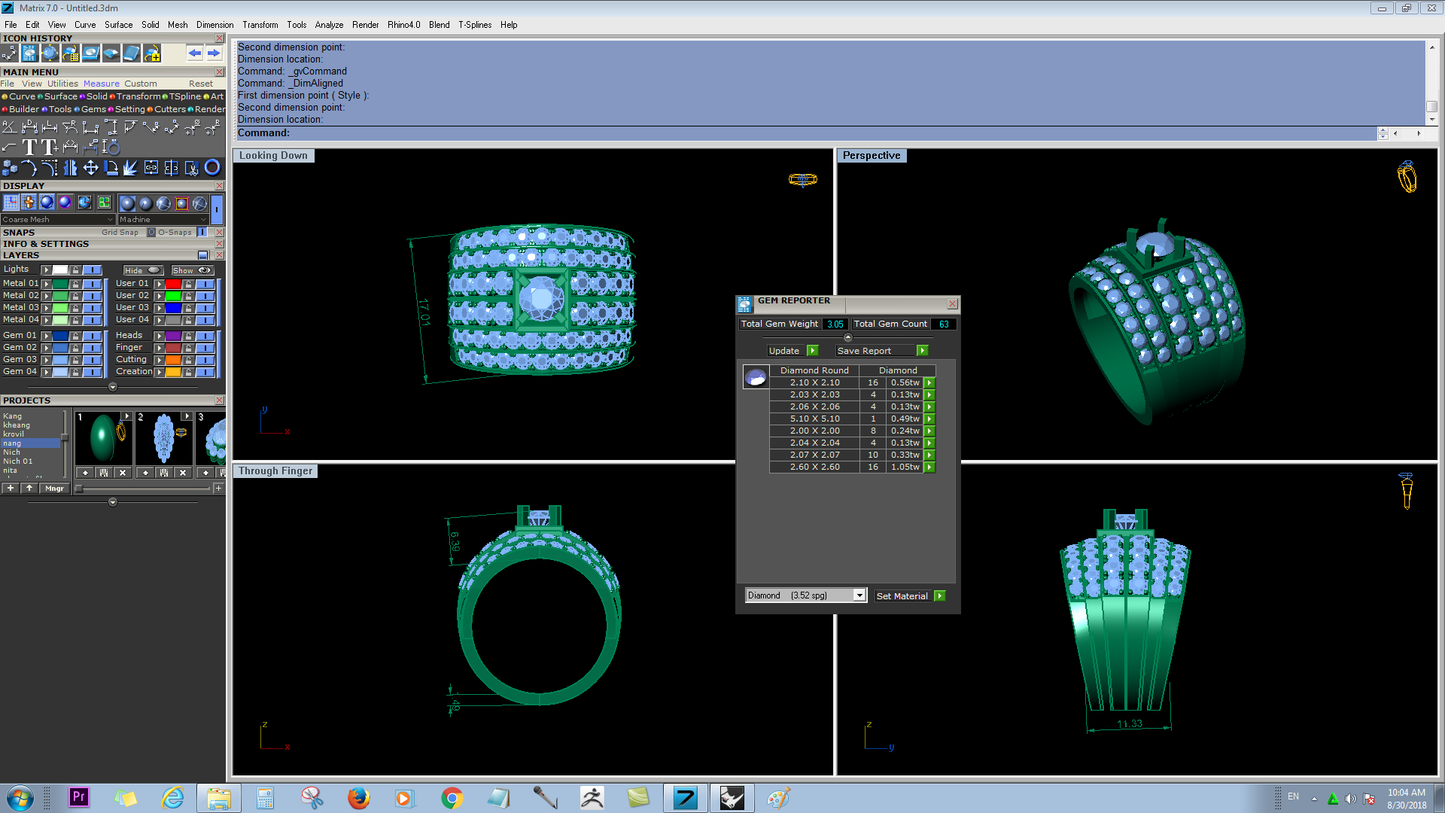Click the blue ring torus icon
Screen dimensions: 1445x813
point(212,168)
